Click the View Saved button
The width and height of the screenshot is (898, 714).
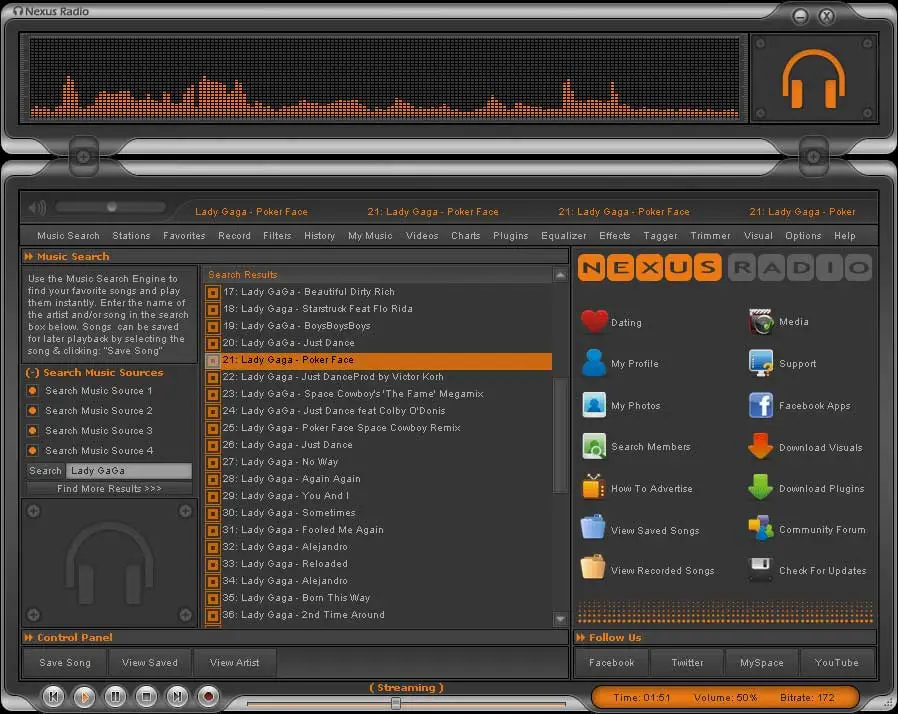(149, 662)
